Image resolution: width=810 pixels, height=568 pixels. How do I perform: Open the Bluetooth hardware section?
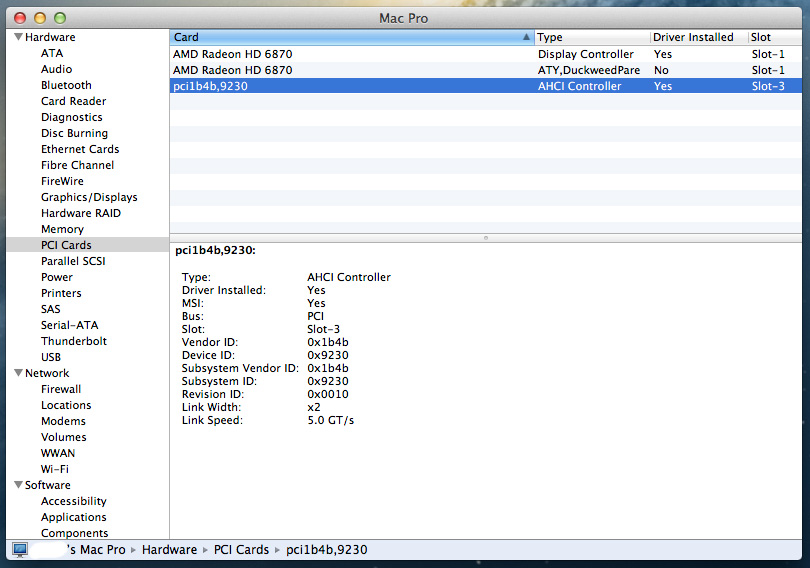(x=66, y=85)
